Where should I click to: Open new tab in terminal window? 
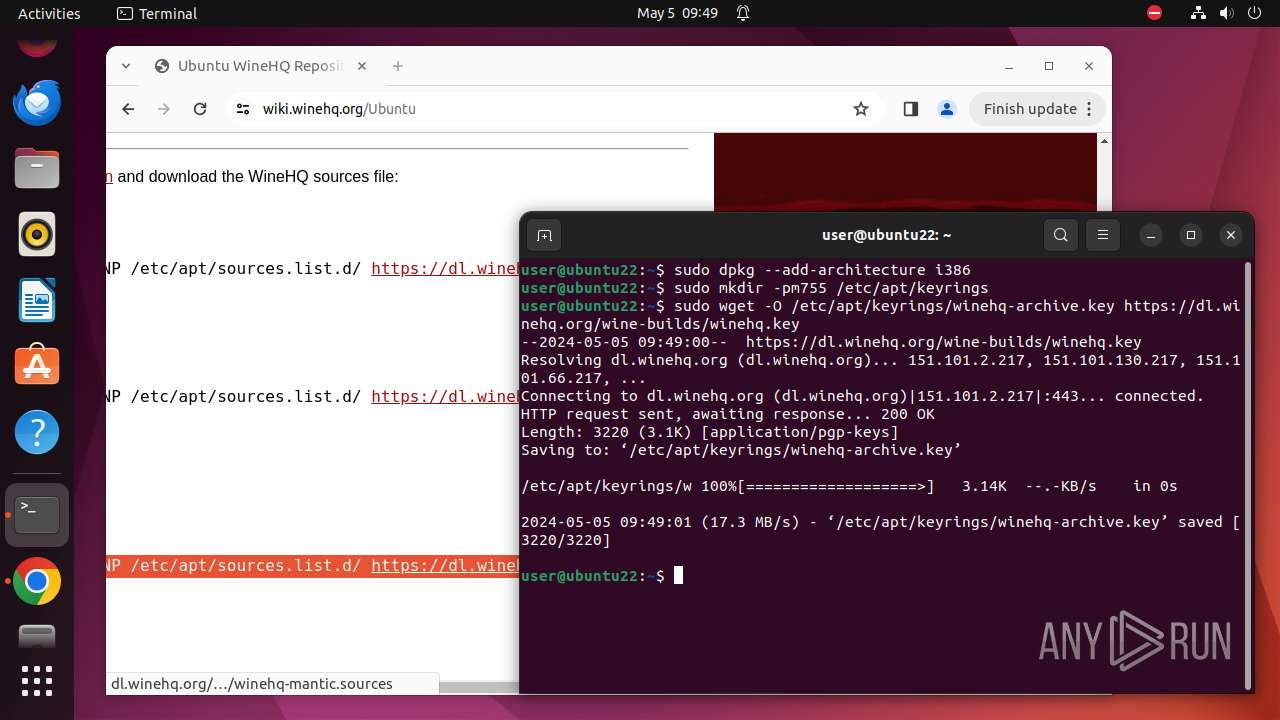tap(544, 235)
